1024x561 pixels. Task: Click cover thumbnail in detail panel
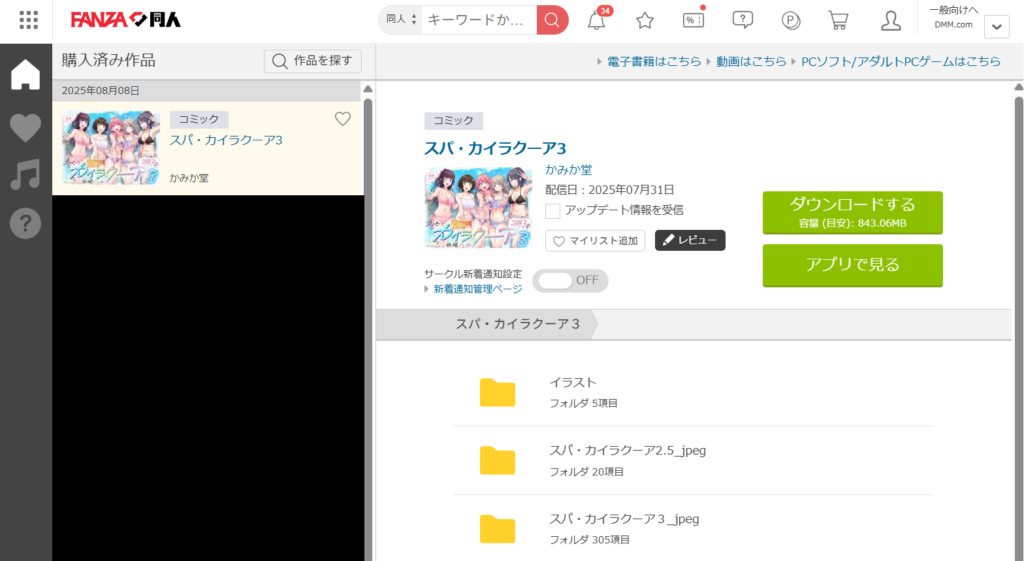point(478,207)
